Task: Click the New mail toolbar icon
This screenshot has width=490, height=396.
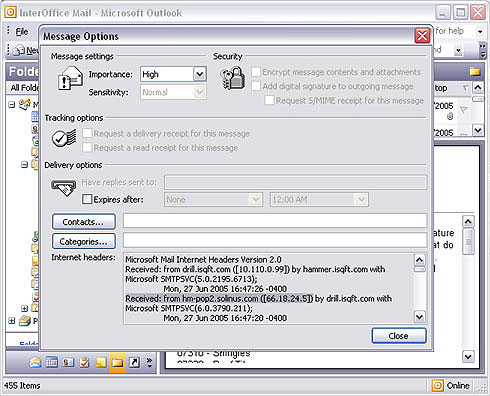Action: [x=19, y=50]
